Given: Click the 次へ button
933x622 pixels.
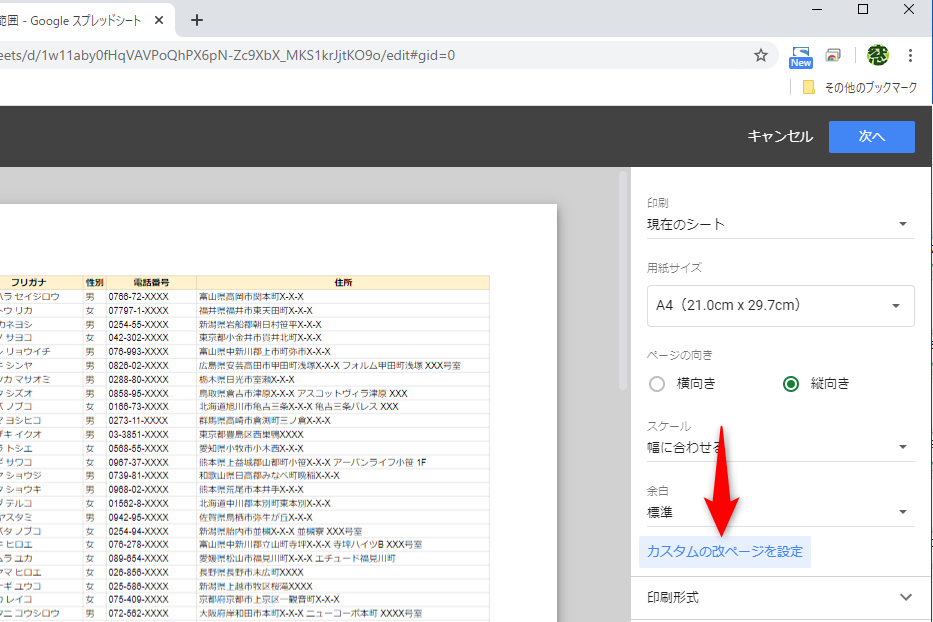Looking at the screenshot, I should pyautogui.click(x=872, y=136).
